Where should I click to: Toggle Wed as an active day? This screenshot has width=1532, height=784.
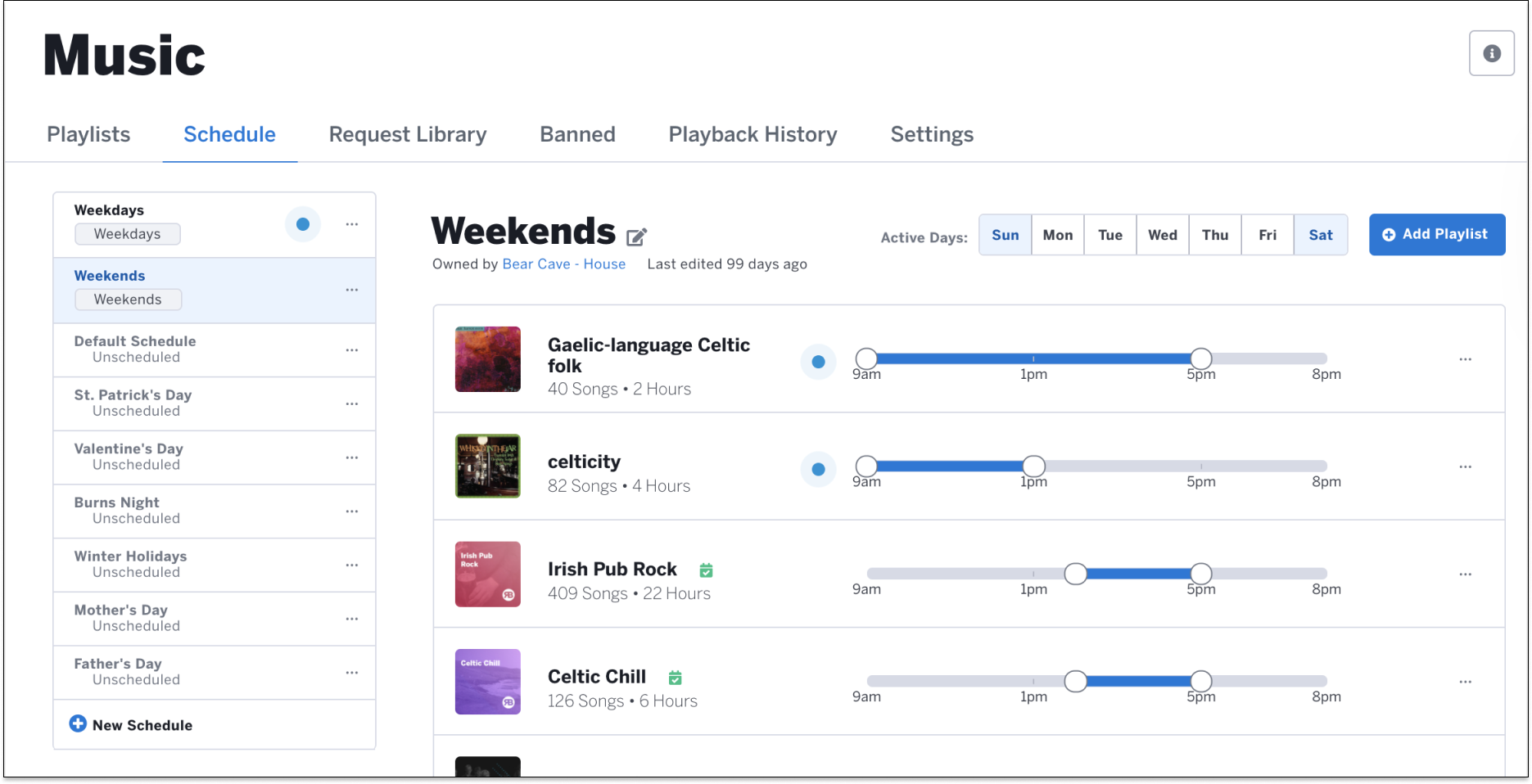[x=1163, y=235]
